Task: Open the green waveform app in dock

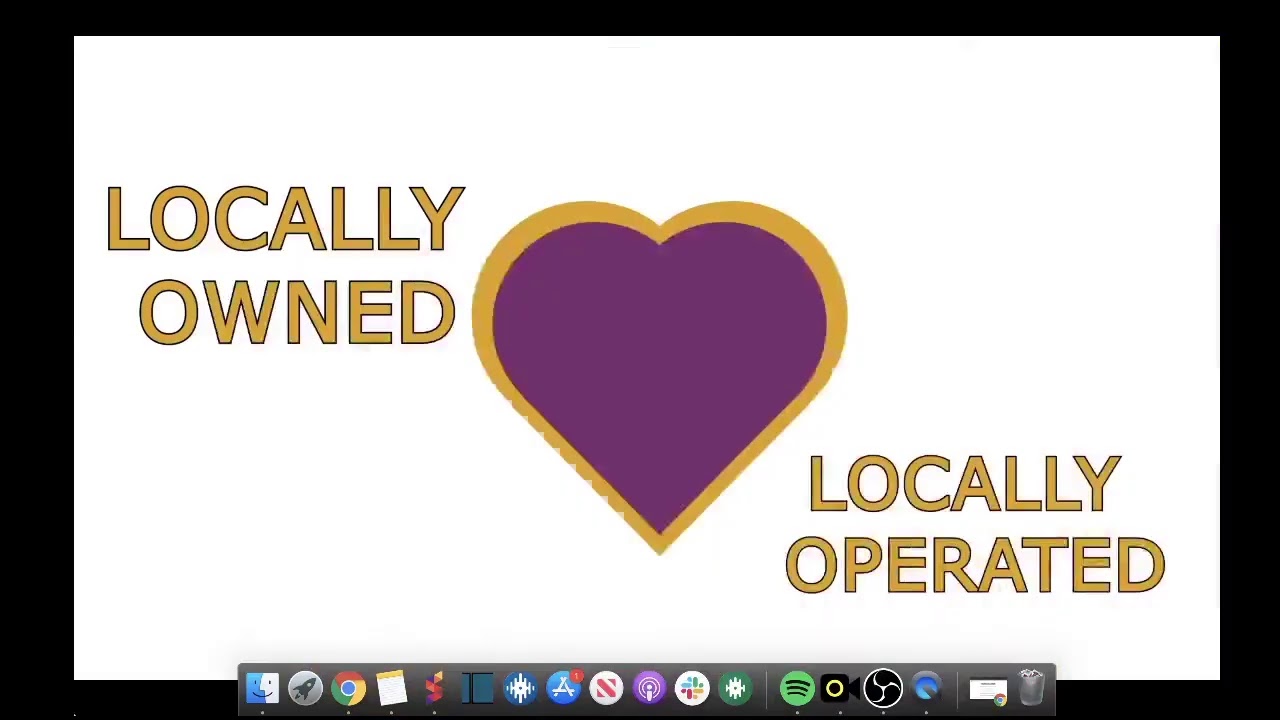Action: click(735, 688)
